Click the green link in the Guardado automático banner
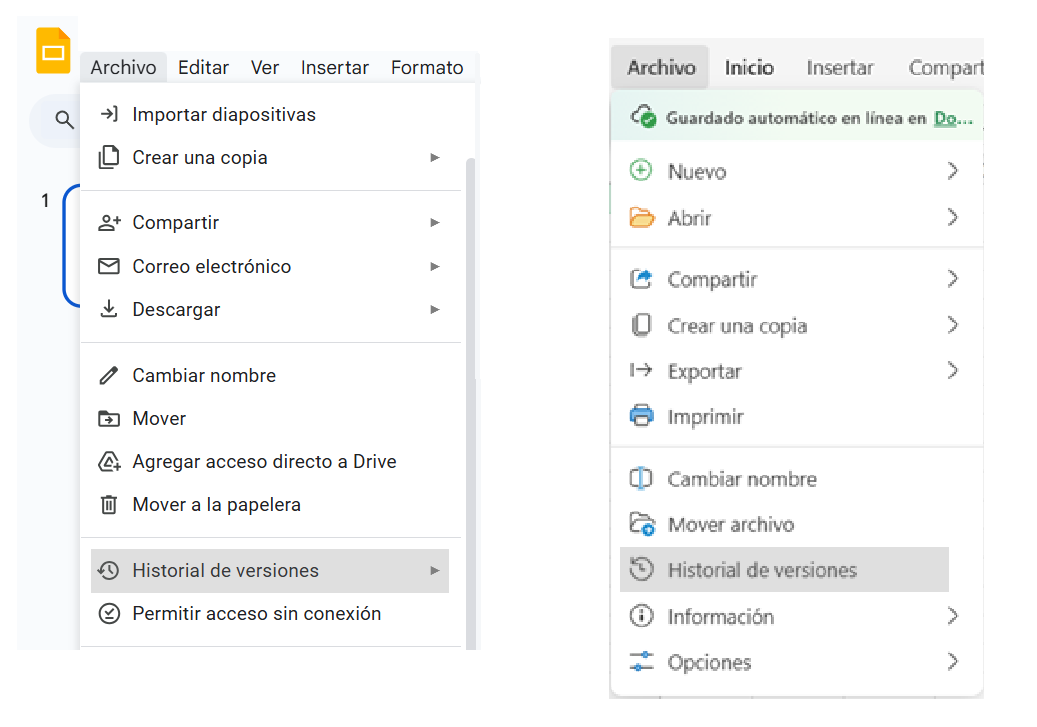 coord(952,118)
